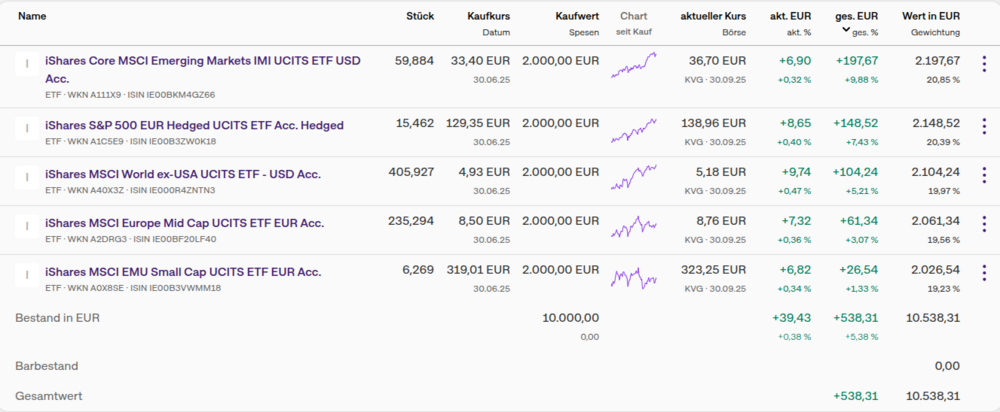Sort by Wert in EUR column header
The height and width of the screenshot is (412, 1000).
930,16
